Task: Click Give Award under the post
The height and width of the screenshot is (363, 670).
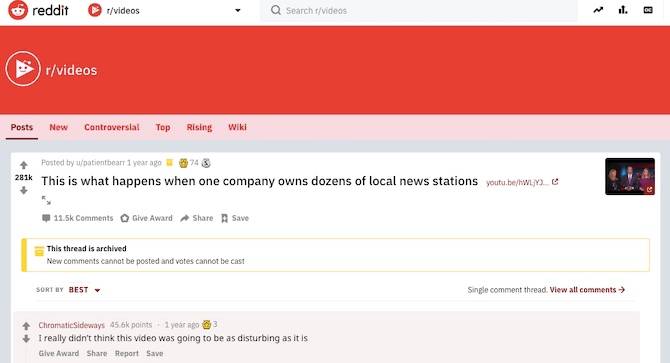Action: coord(147,218)
